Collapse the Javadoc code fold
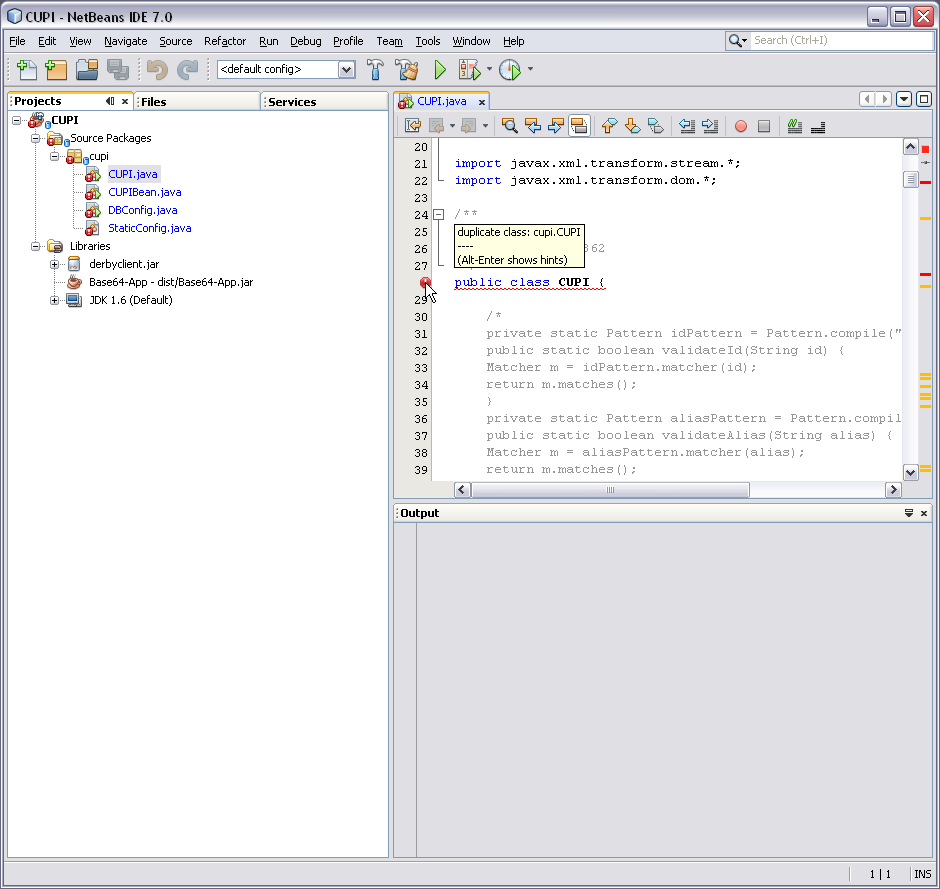Screen dimensions: 940x889 click(x=439, y=214)
